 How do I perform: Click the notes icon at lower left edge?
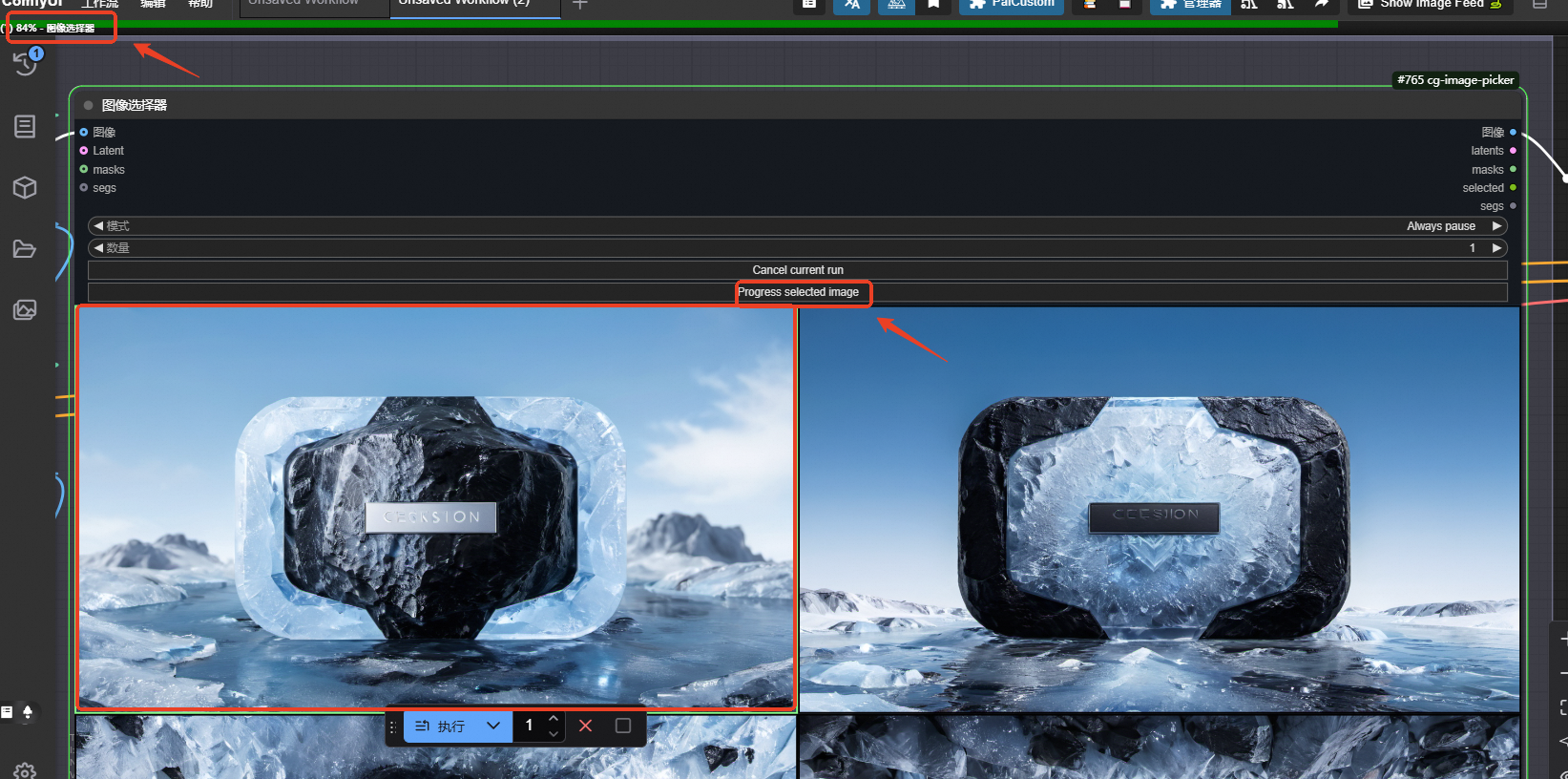(7, 712)
